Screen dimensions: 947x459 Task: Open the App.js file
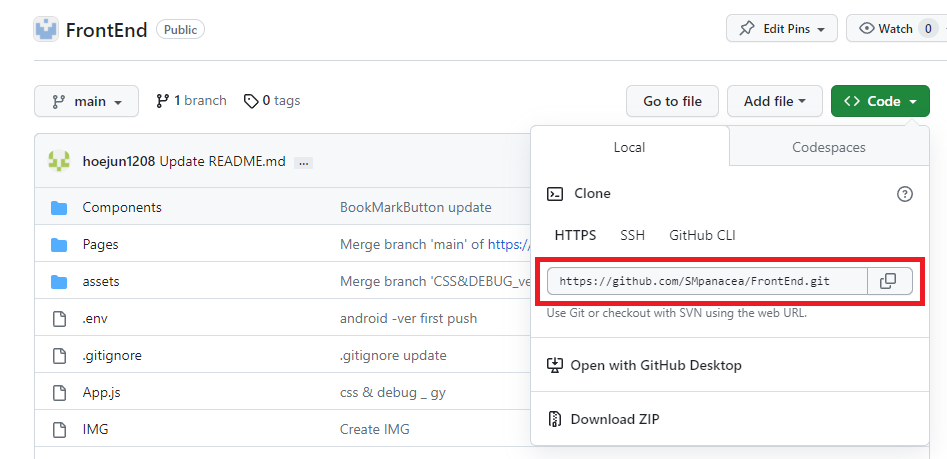101,393
